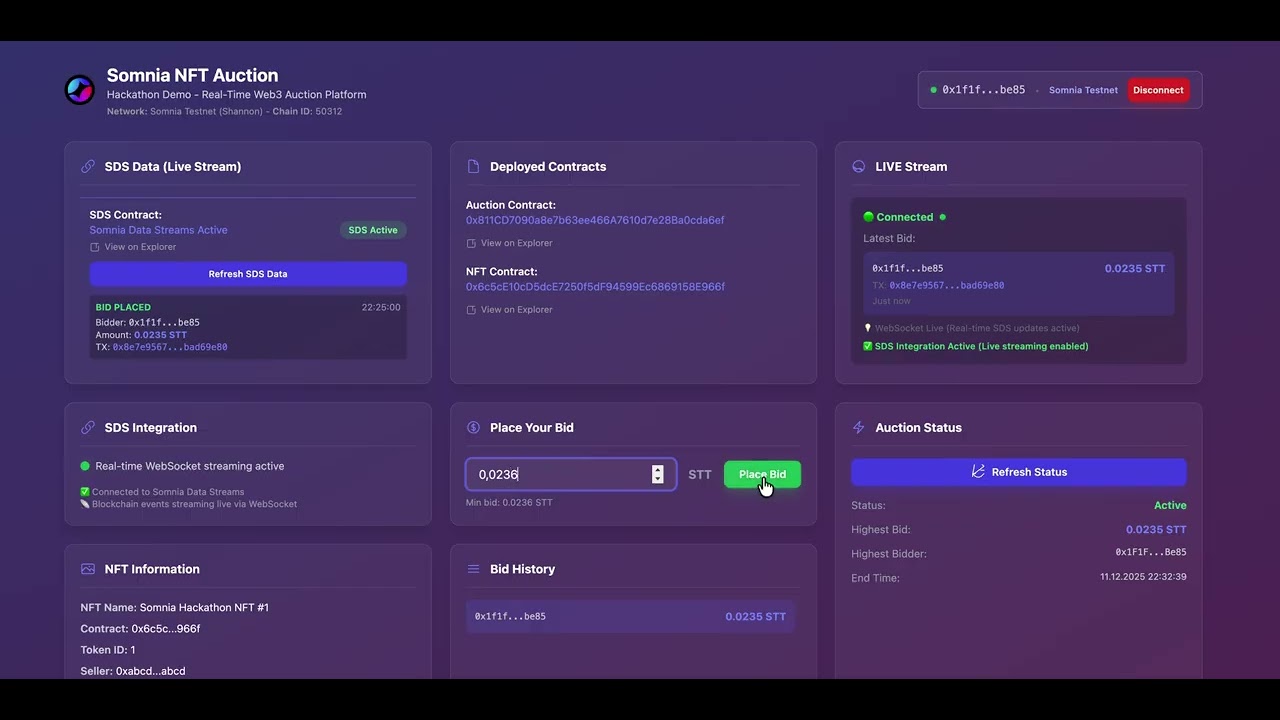The height and width of the screenshot is (720, 1280).
Task: Click the Somnia Testnet label in header
Action: click(1083, 90)
